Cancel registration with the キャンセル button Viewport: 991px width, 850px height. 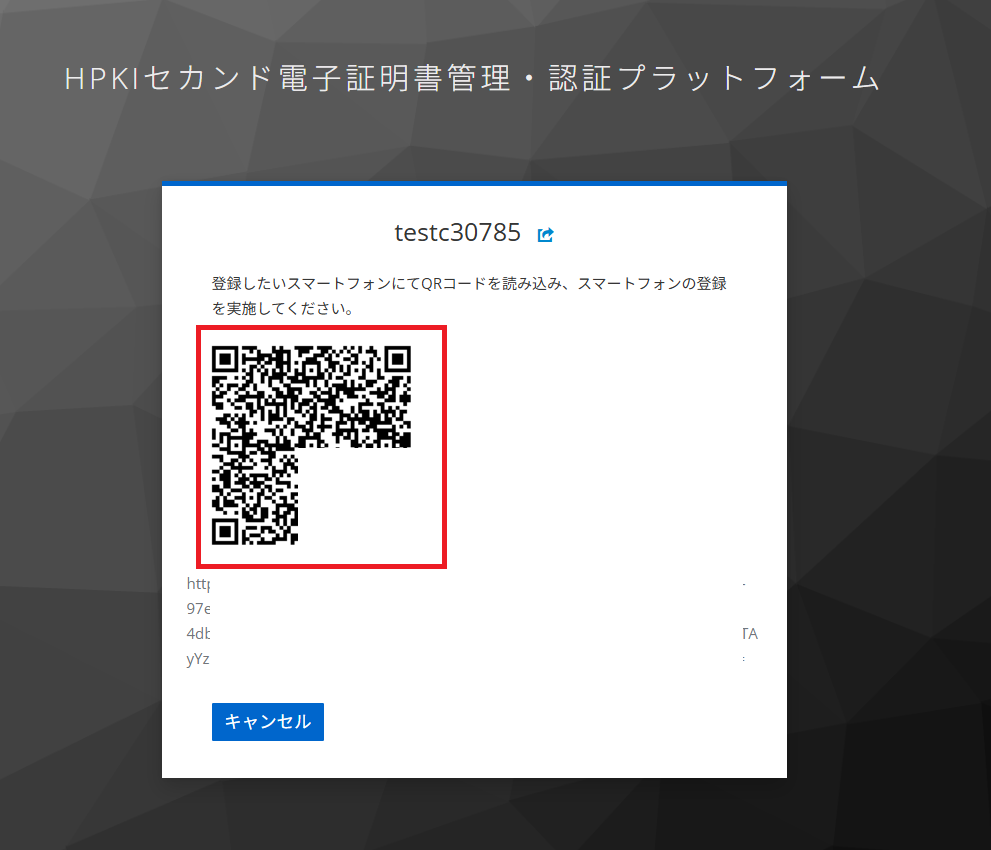point(268,722)
